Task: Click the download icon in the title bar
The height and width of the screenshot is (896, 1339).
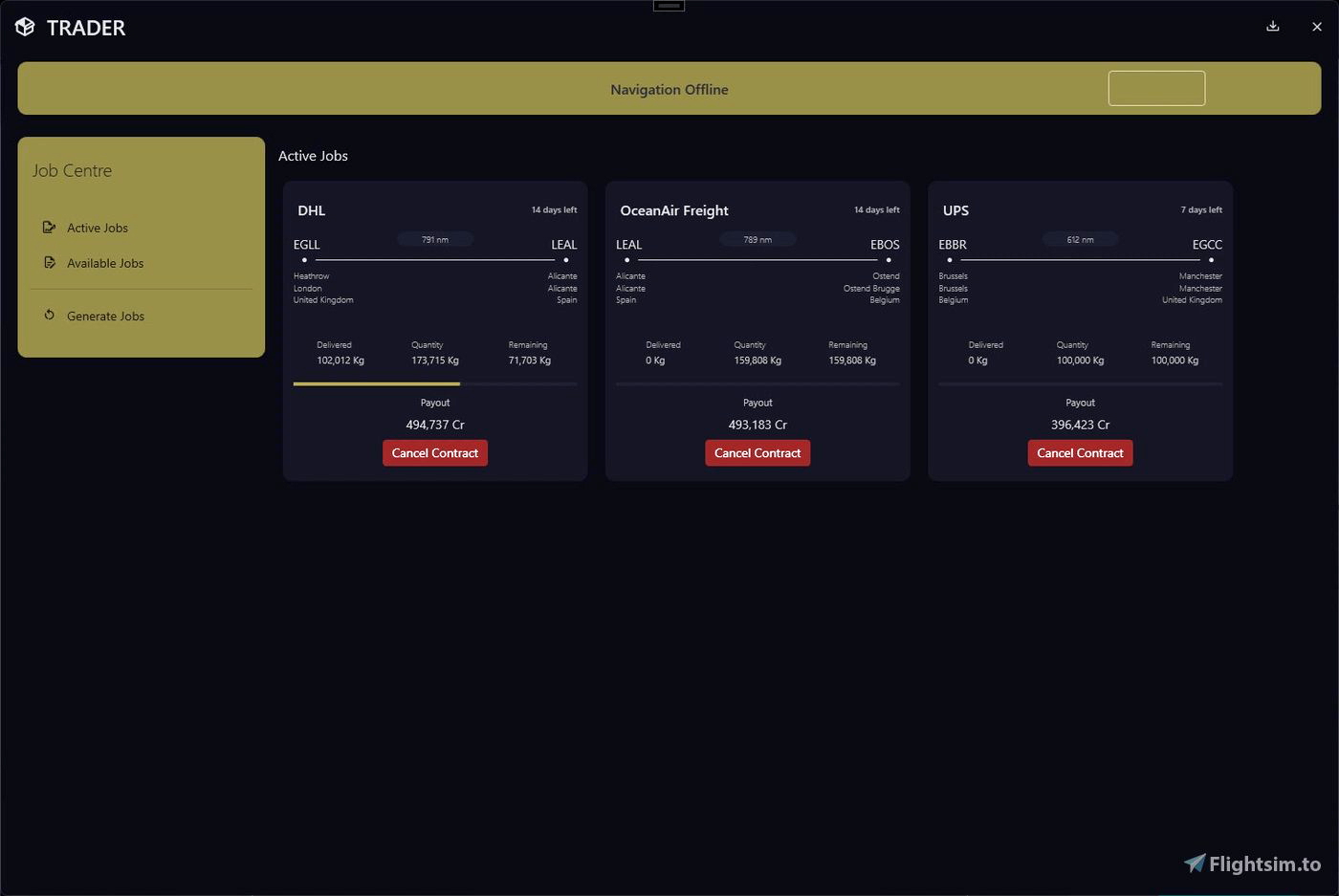Action: (1272, 26)
